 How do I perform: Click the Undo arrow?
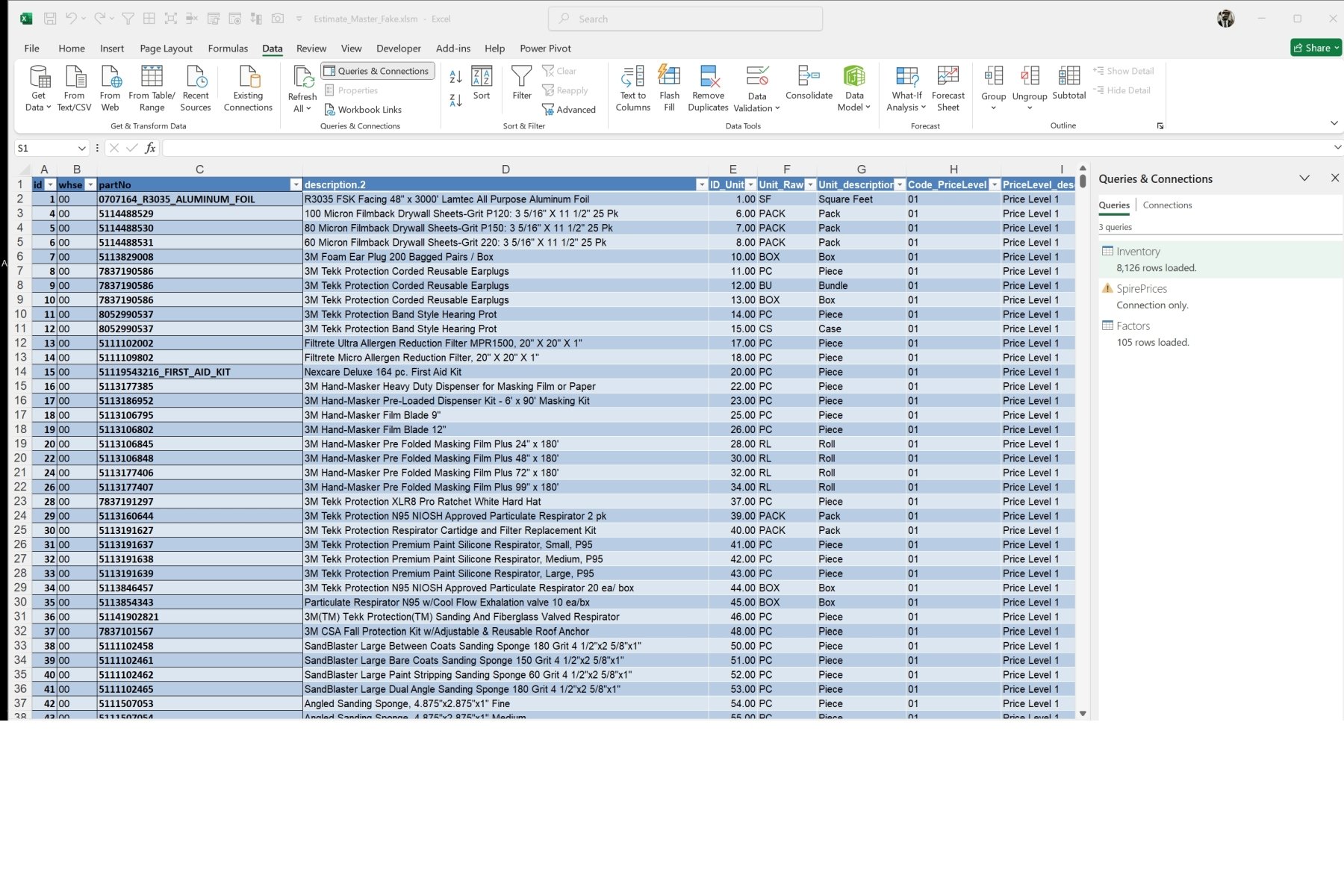[x=71, y=19]
